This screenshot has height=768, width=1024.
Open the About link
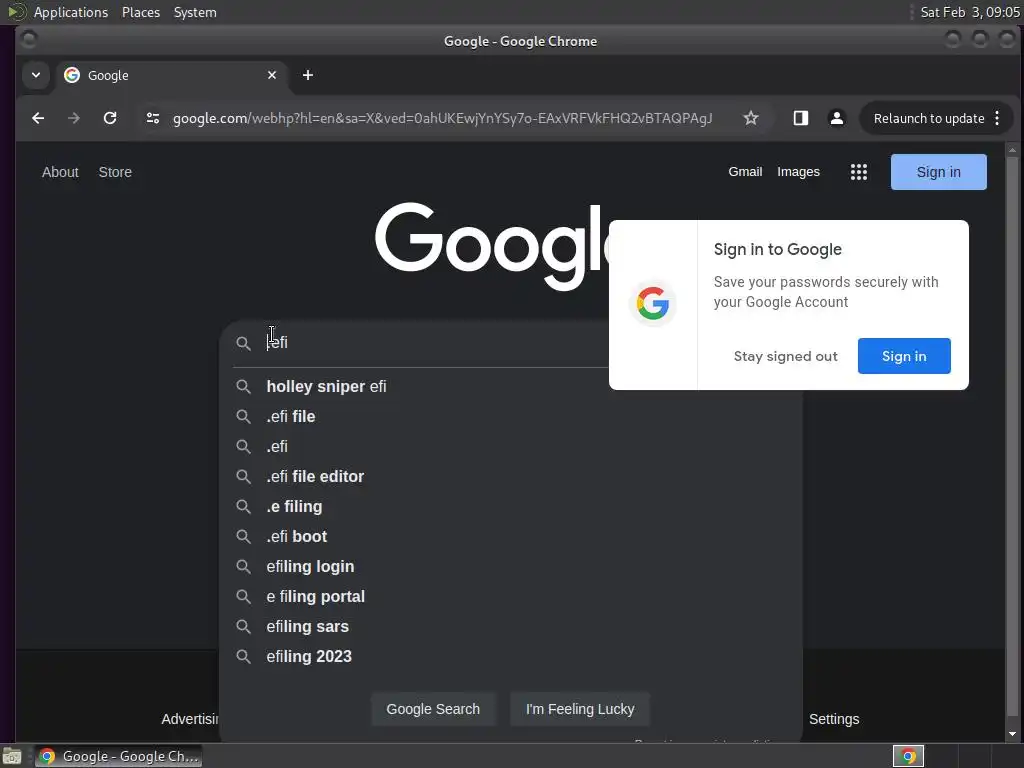coord(60,172)
